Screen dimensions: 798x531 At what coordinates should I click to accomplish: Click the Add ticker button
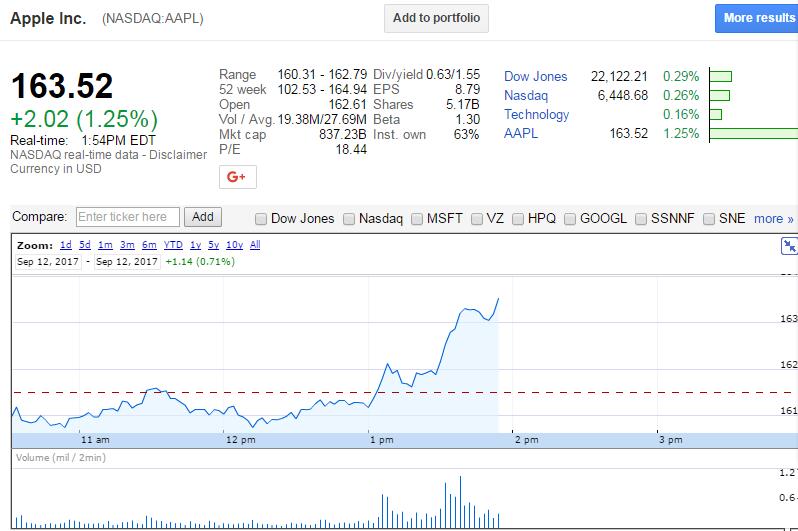203,217
